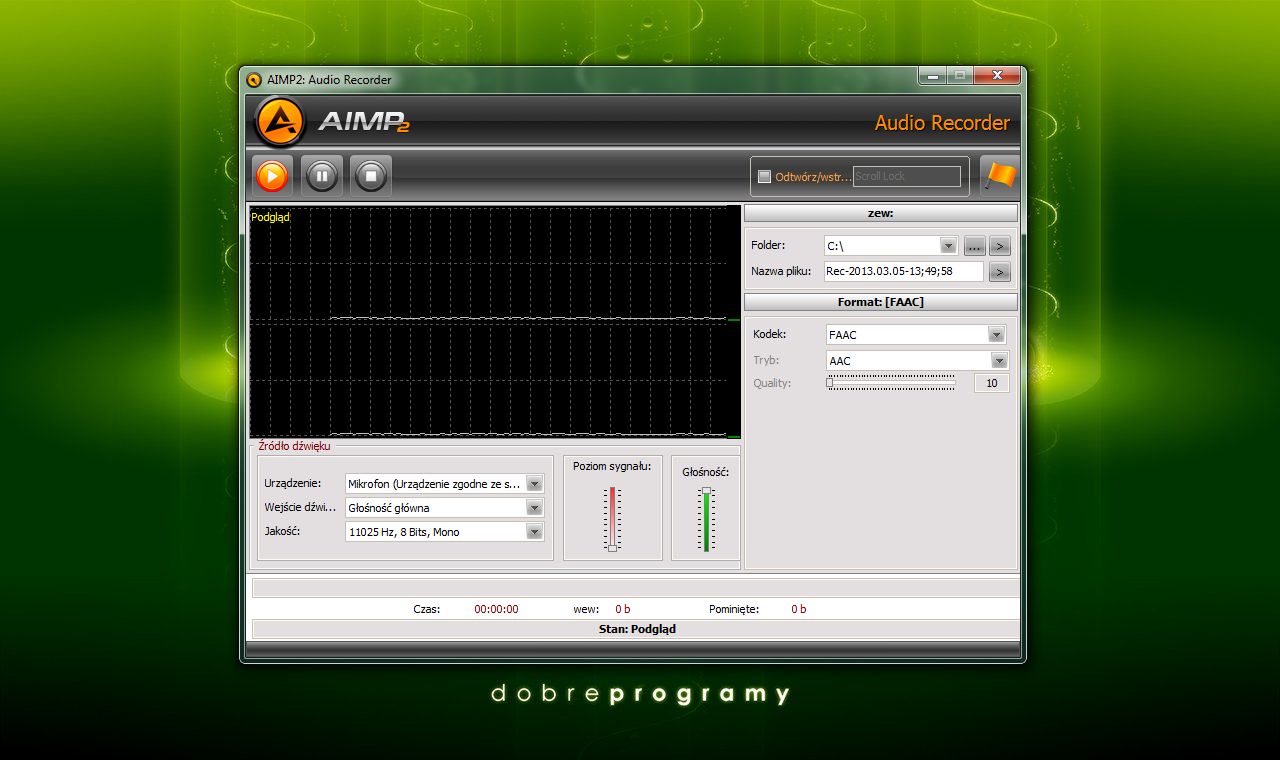The image size is (1280, 760).
Task: Minimize the Audio Recorder window
Action: (x=932, y=75)
